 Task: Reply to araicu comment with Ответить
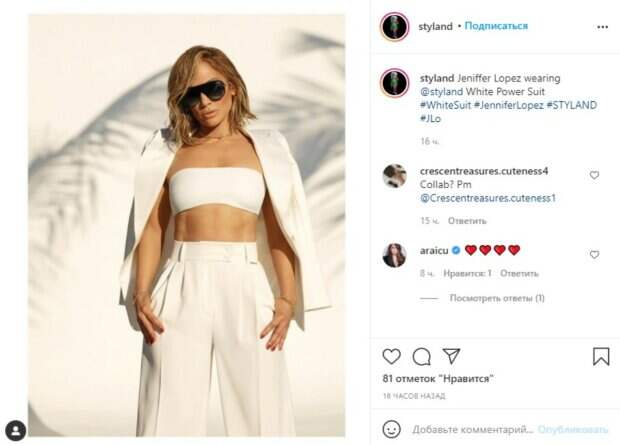pos(519,273)
